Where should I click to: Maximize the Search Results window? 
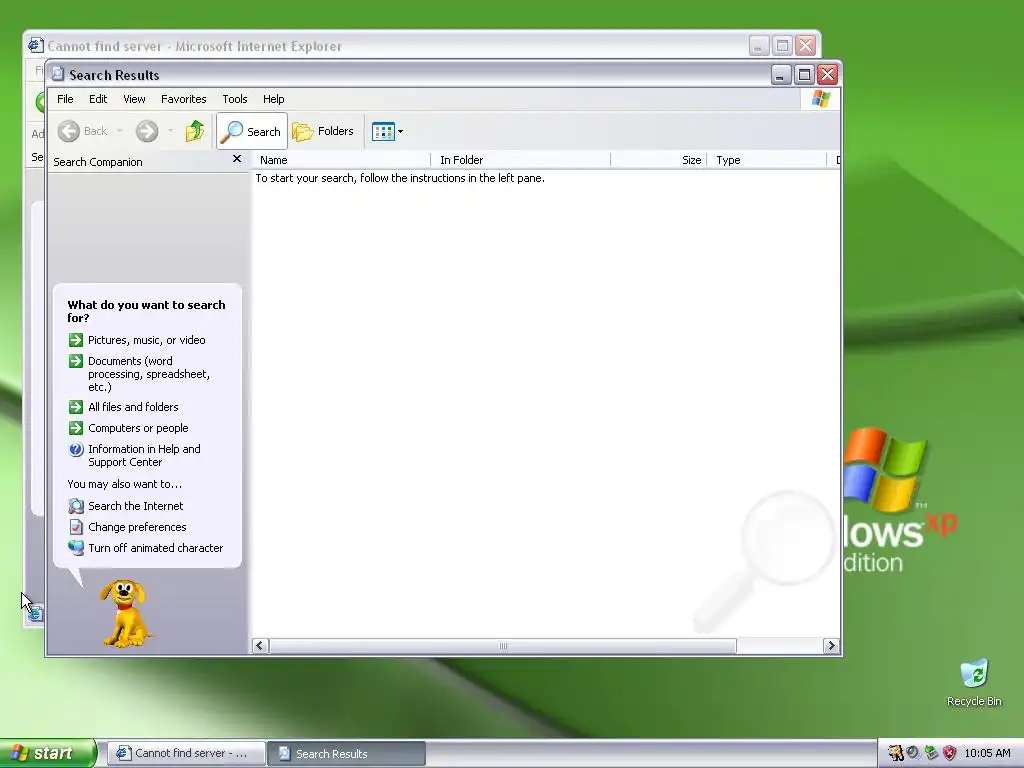click(805, 75)
